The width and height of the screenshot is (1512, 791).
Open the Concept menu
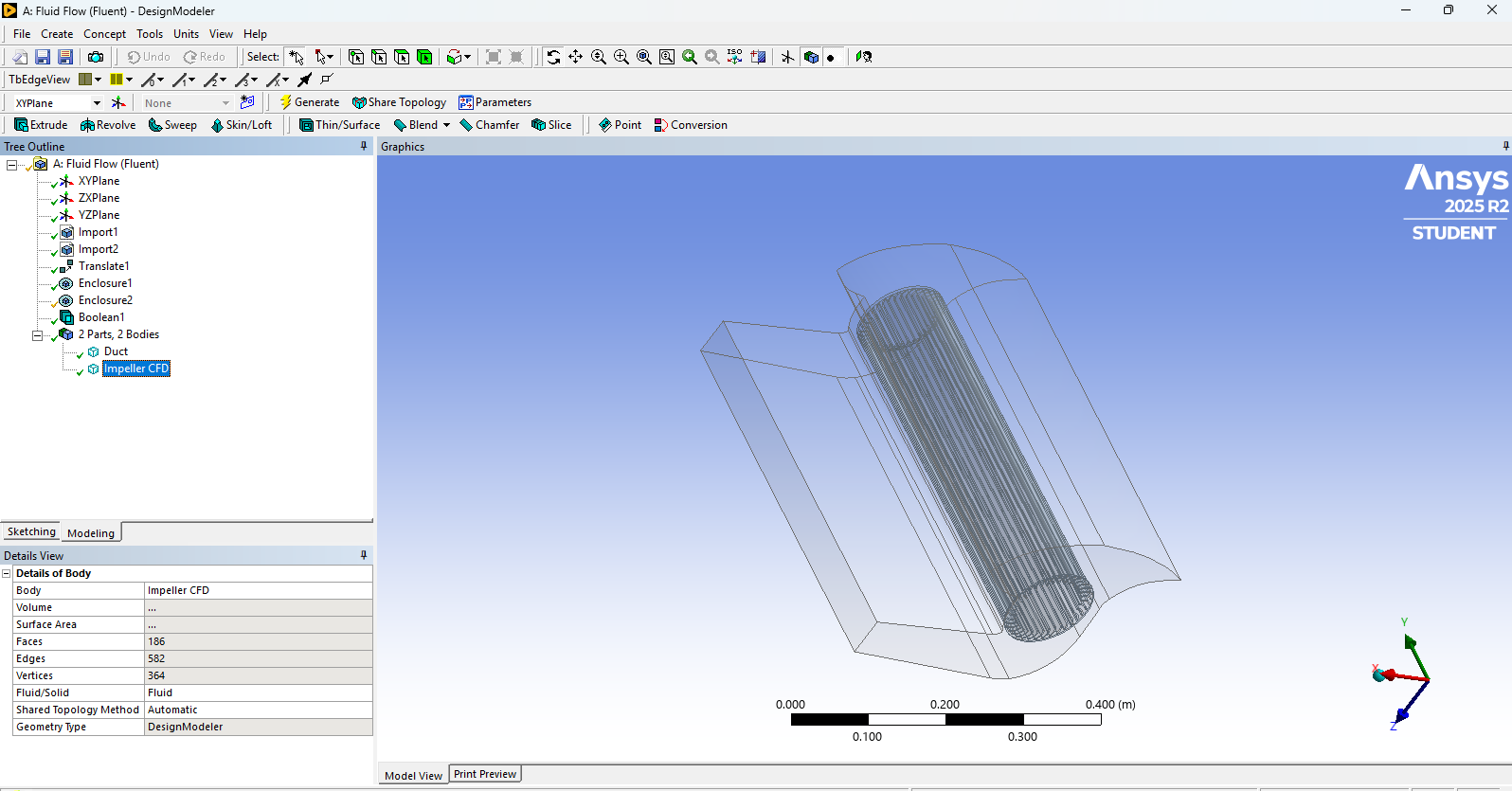[104, 34]
